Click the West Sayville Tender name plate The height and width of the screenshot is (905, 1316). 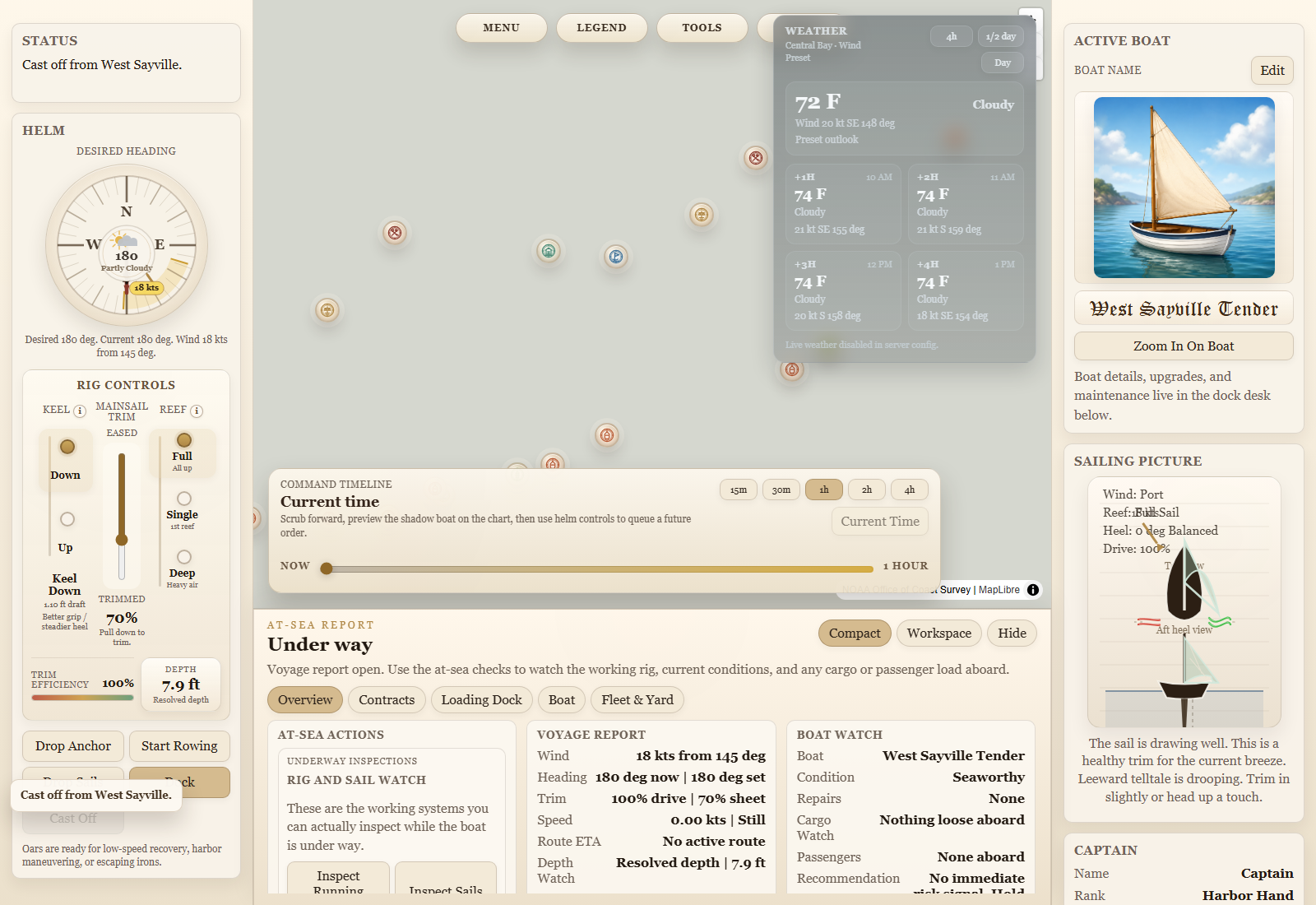point(1184,309)
